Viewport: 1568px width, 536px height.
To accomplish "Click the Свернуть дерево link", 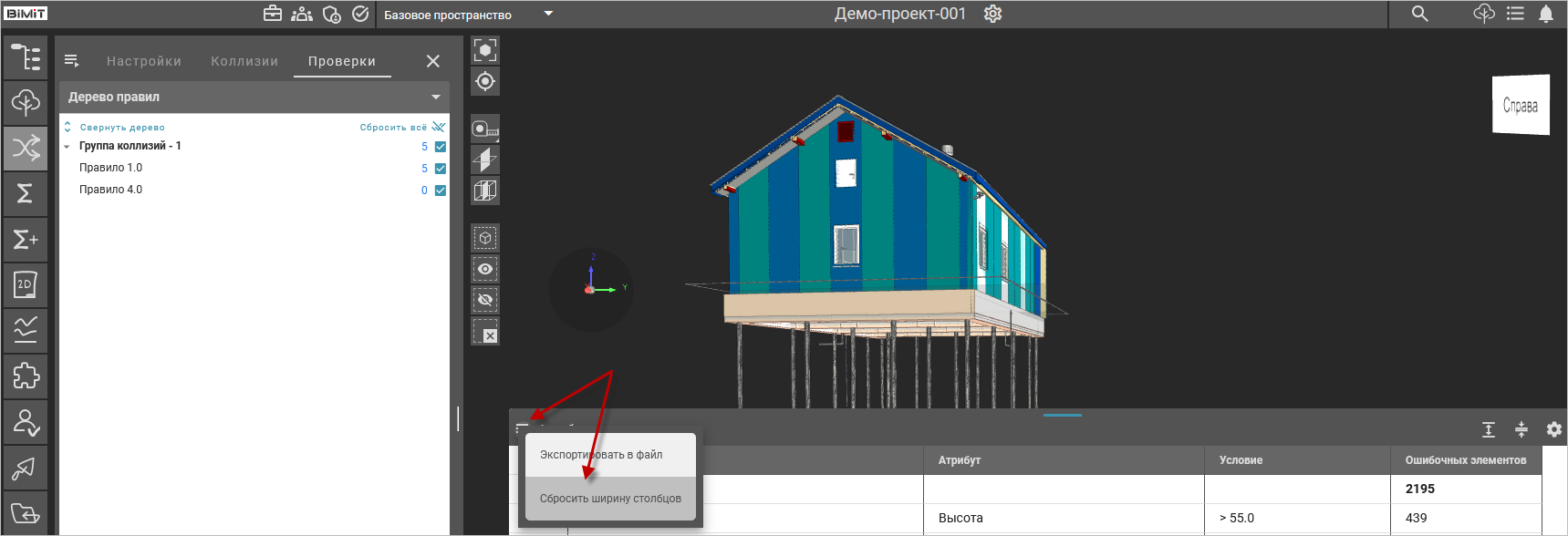I will [x=122, y=128].
